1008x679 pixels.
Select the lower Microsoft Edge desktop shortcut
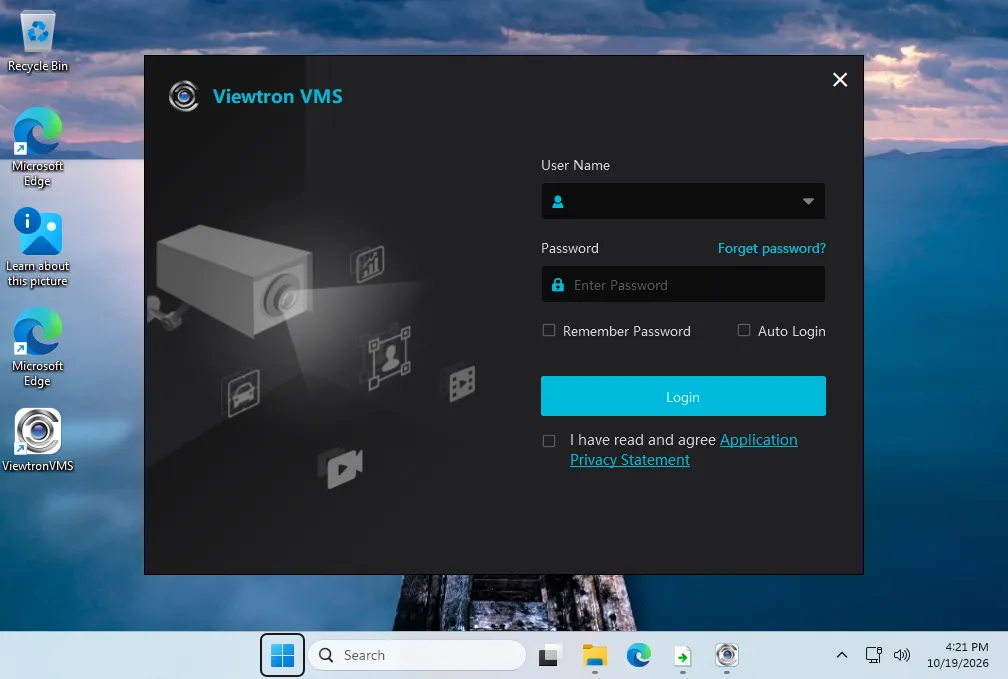click(x=38, y=347)
